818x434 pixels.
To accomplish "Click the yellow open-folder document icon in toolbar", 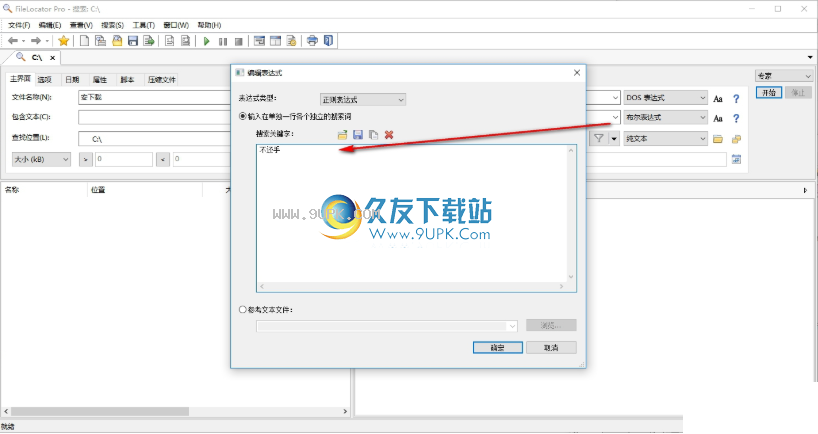I will [117, 41].
